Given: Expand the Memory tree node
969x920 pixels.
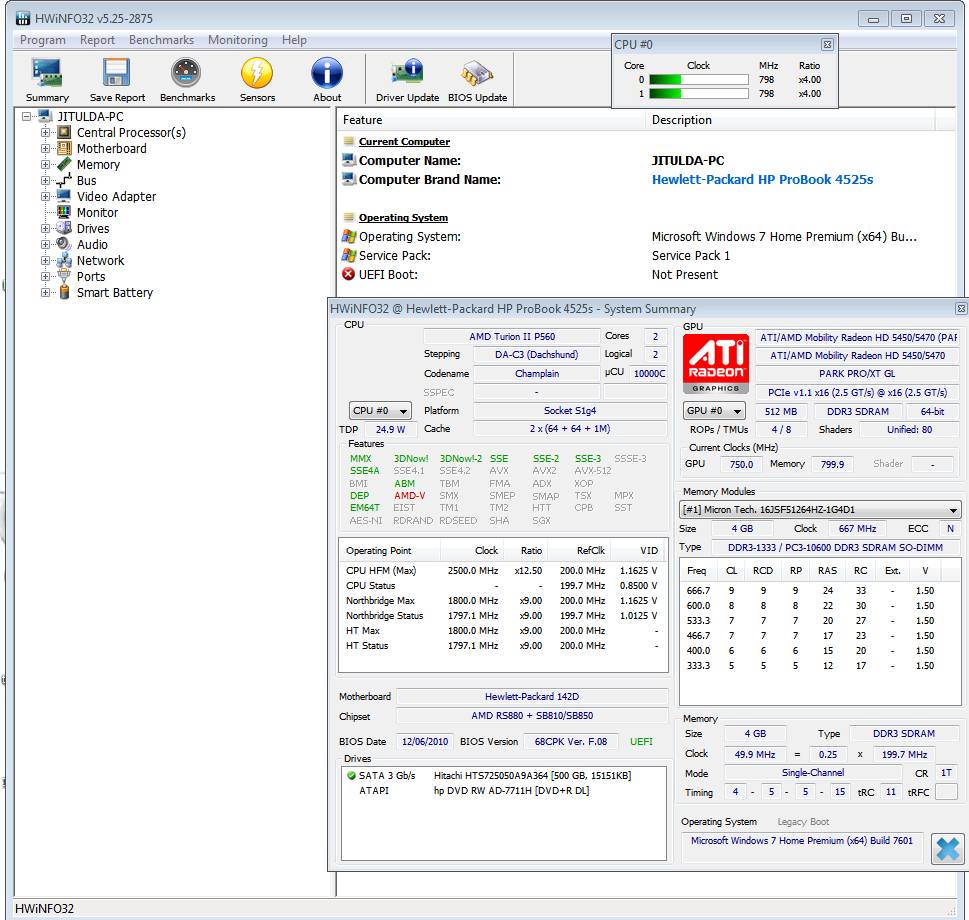Looking at the screenshot, I should 45,164.
